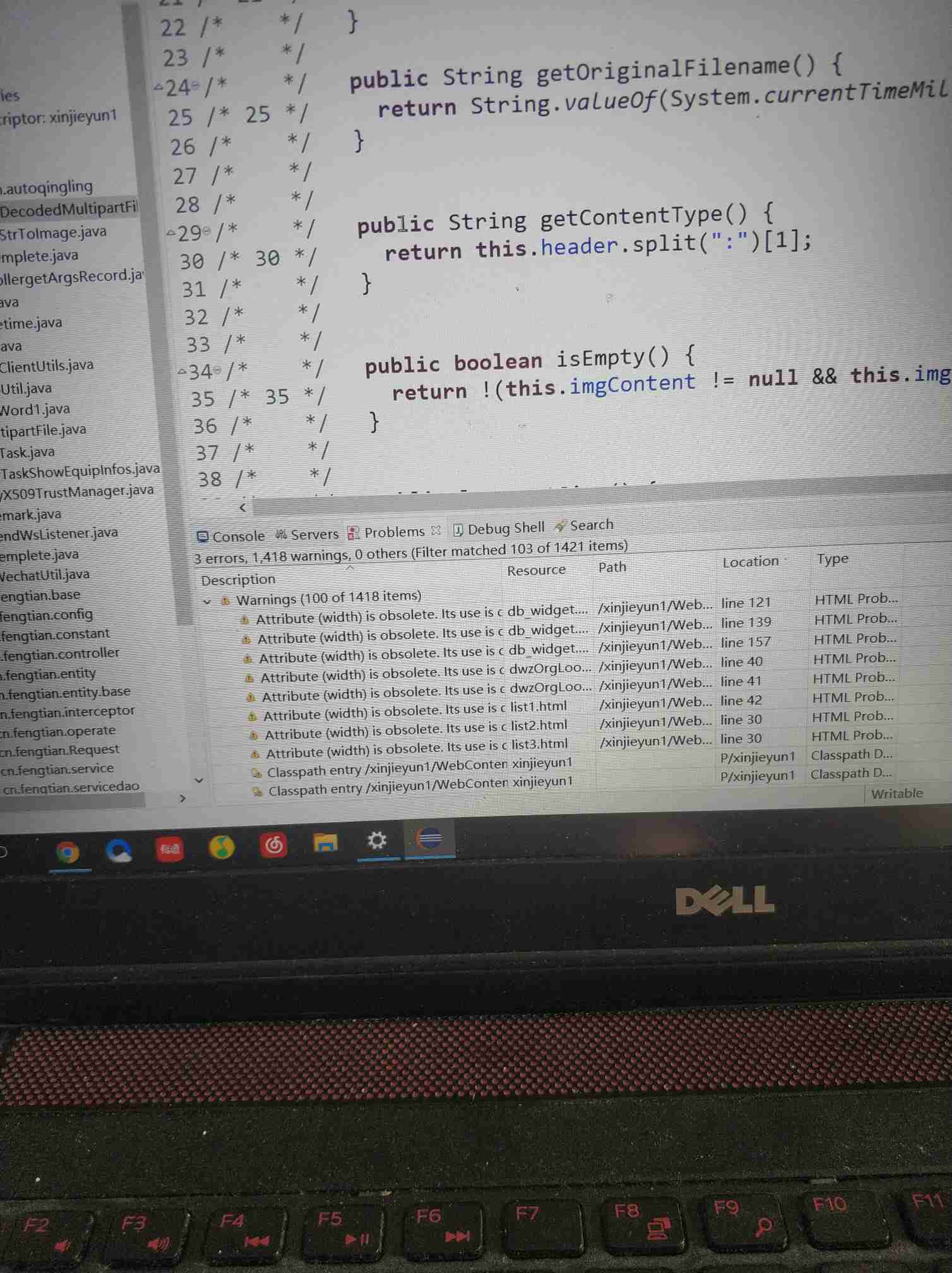Toggle code folding for isEmpty method
The width and height of the screenshot is (952, 1273).
coord(217,371)
